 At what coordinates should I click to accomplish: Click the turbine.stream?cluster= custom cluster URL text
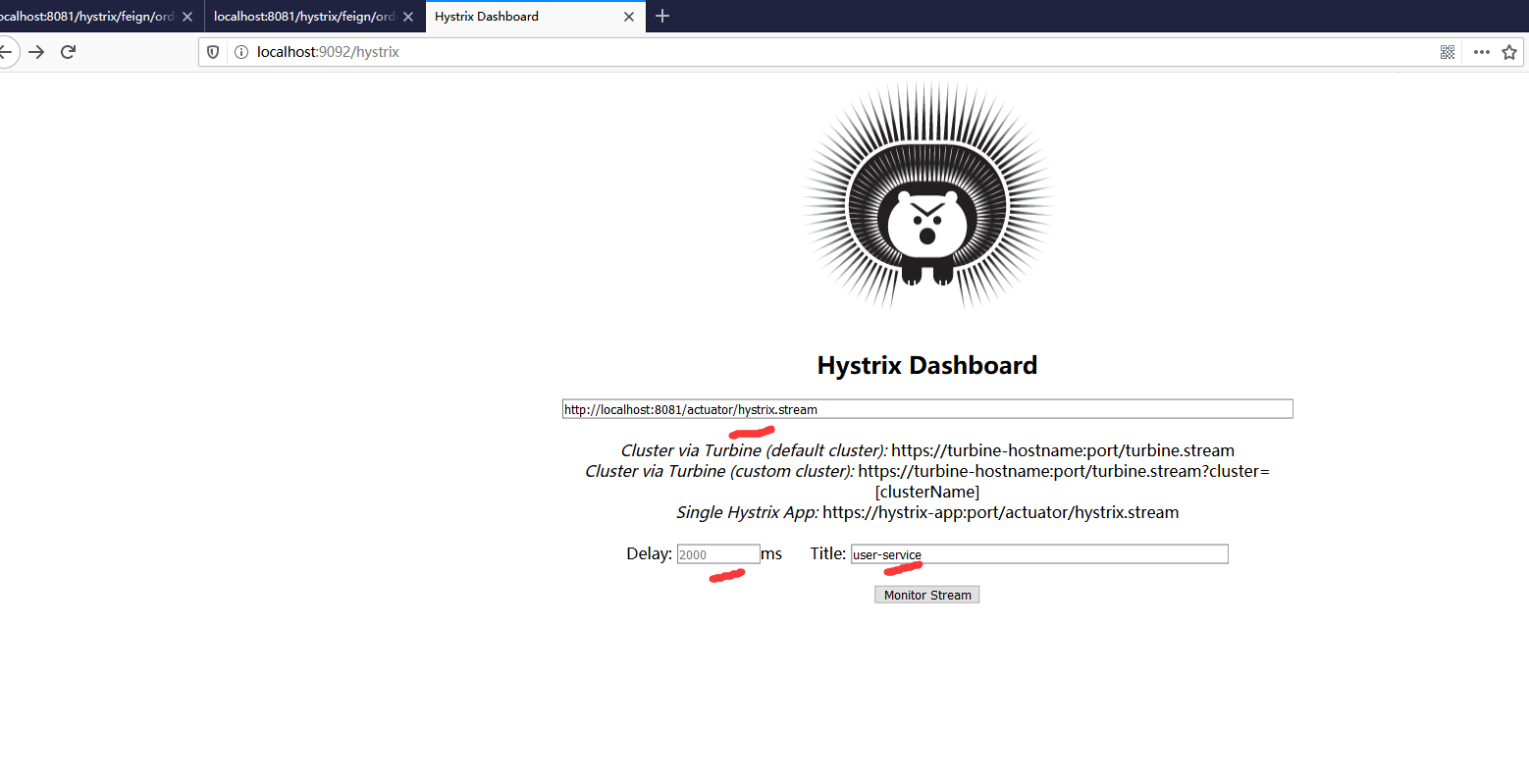pyautogui.click(x=1064, y=471)
